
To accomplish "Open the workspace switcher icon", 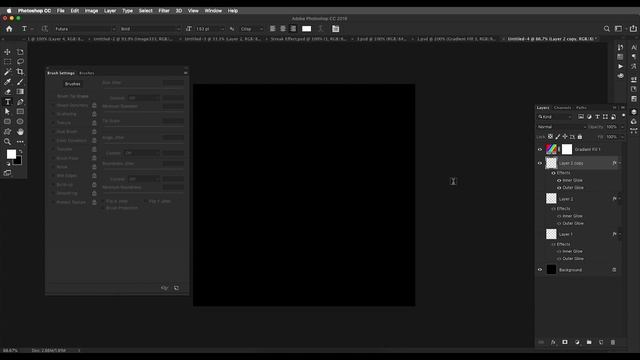I will click(x=619, y=29).
